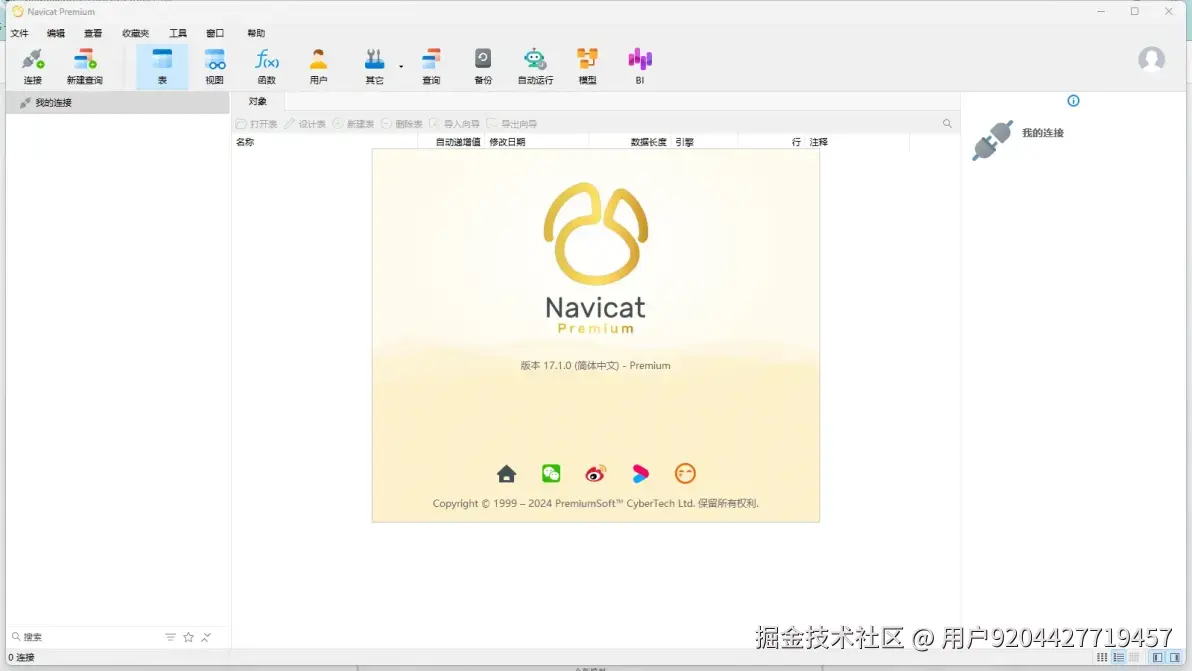Screen dimensions: 1192x671
Task: Expand the dropdown arrow beside 其它
Action: [x=401, y=67]
